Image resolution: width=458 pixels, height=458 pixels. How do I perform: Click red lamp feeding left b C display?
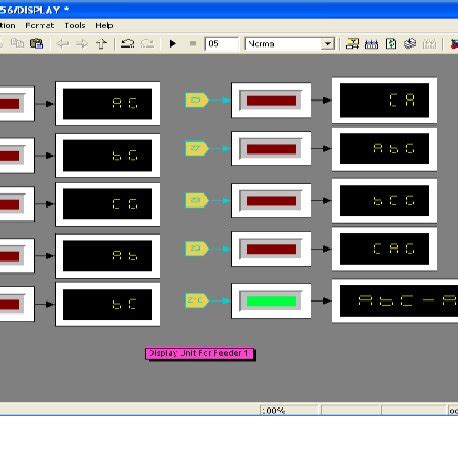(x=17, y=304)
